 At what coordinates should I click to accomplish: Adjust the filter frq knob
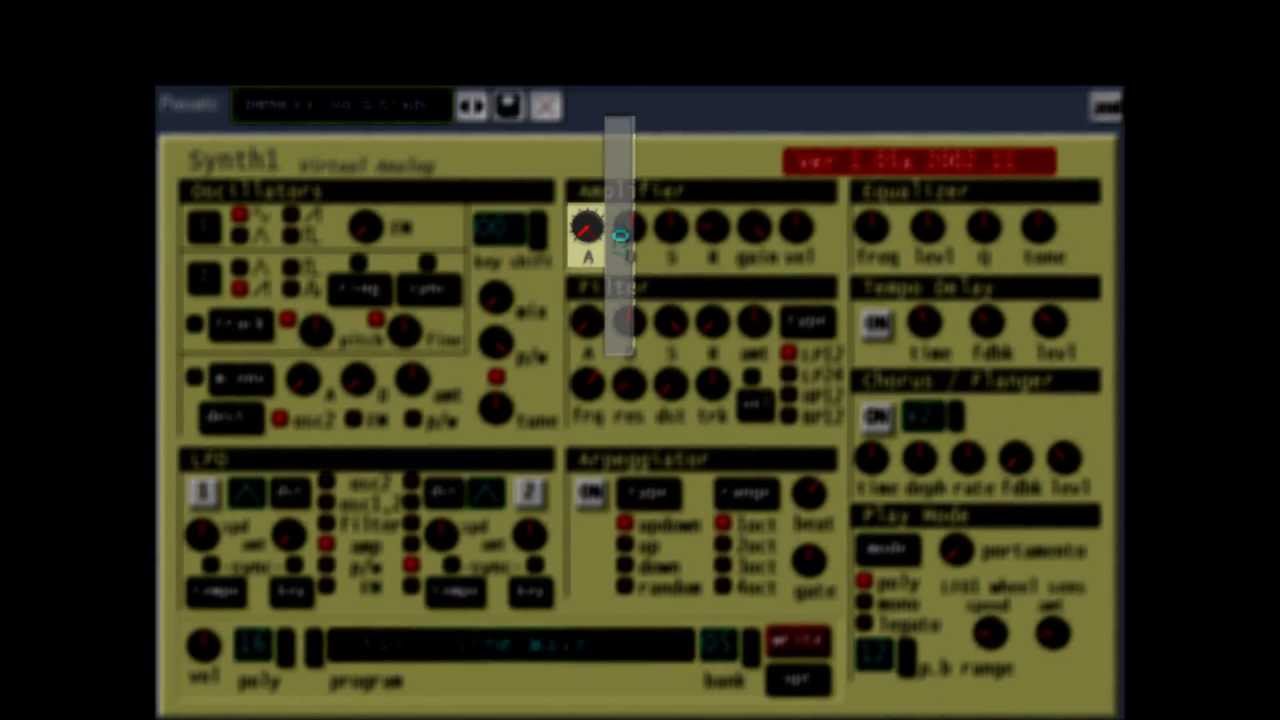pos(587,383)
